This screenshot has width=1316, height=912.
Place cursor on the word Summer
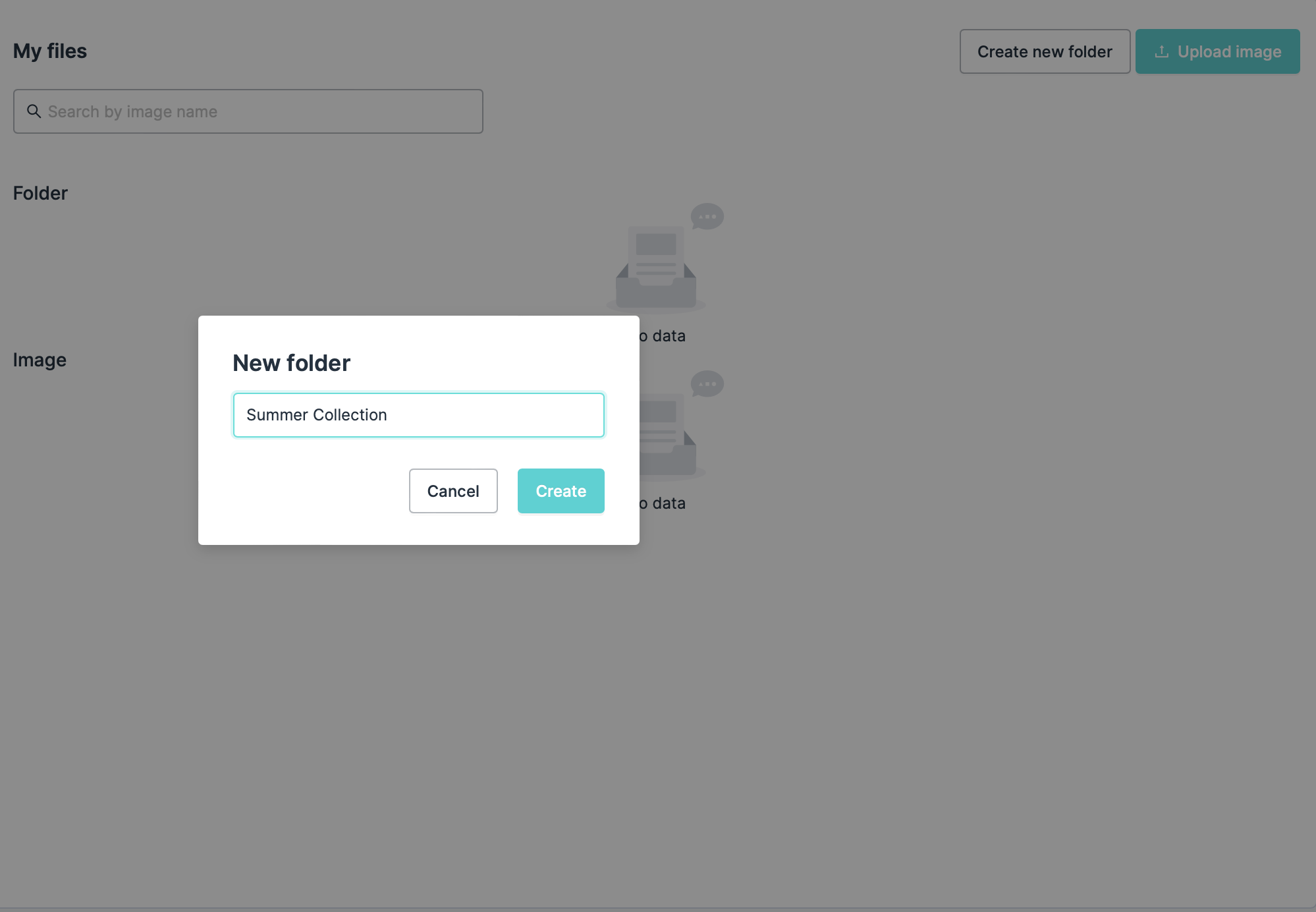point(277,415)
